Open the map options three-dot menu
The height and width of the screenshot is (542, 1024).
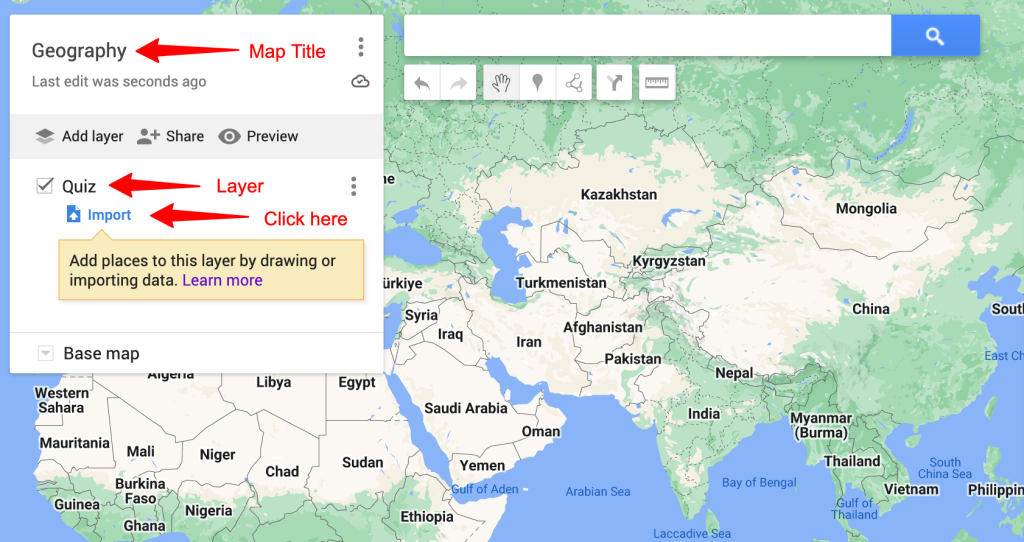[360, 47]
